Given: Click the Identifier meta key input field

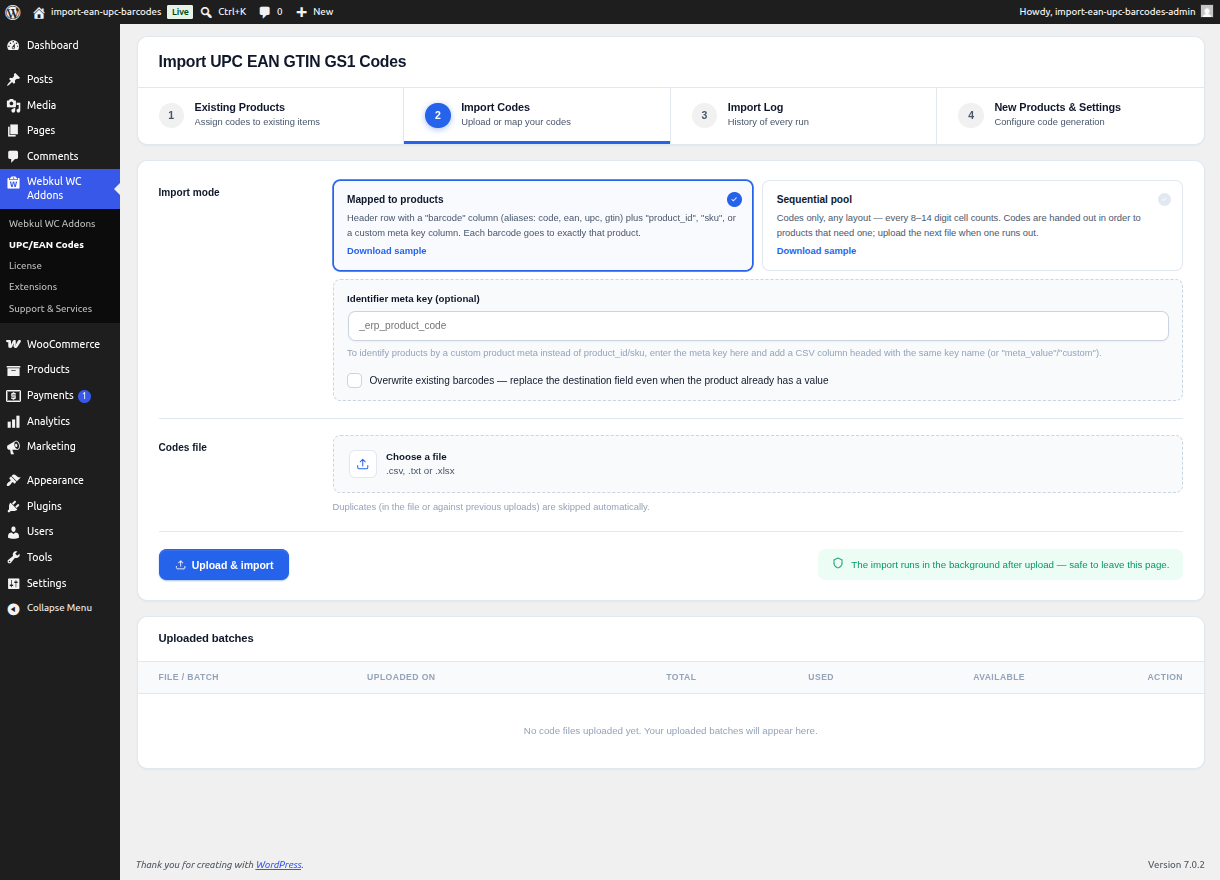Looking at the screenshot, I should click(x=758, y=326).
